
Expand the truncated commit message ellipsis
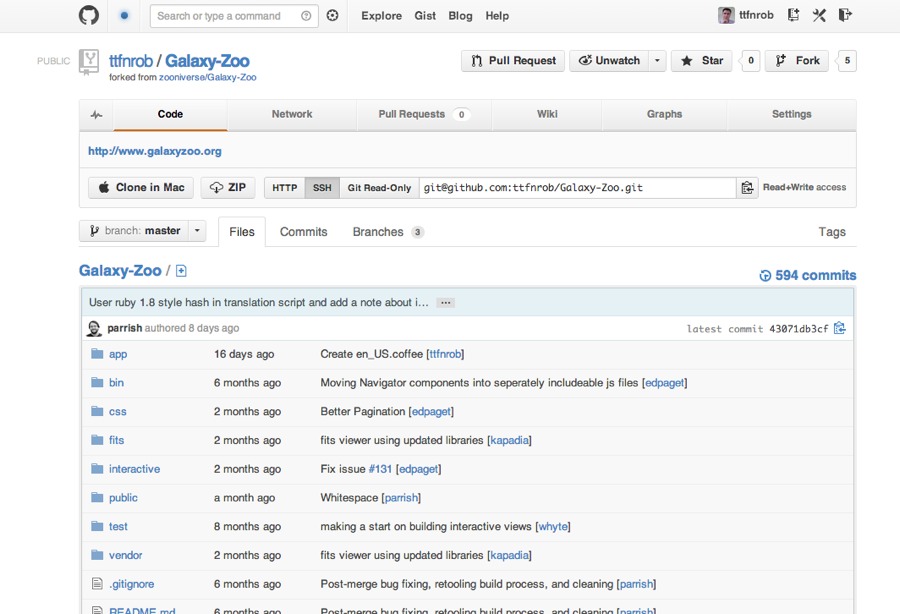tap(446, 302)
